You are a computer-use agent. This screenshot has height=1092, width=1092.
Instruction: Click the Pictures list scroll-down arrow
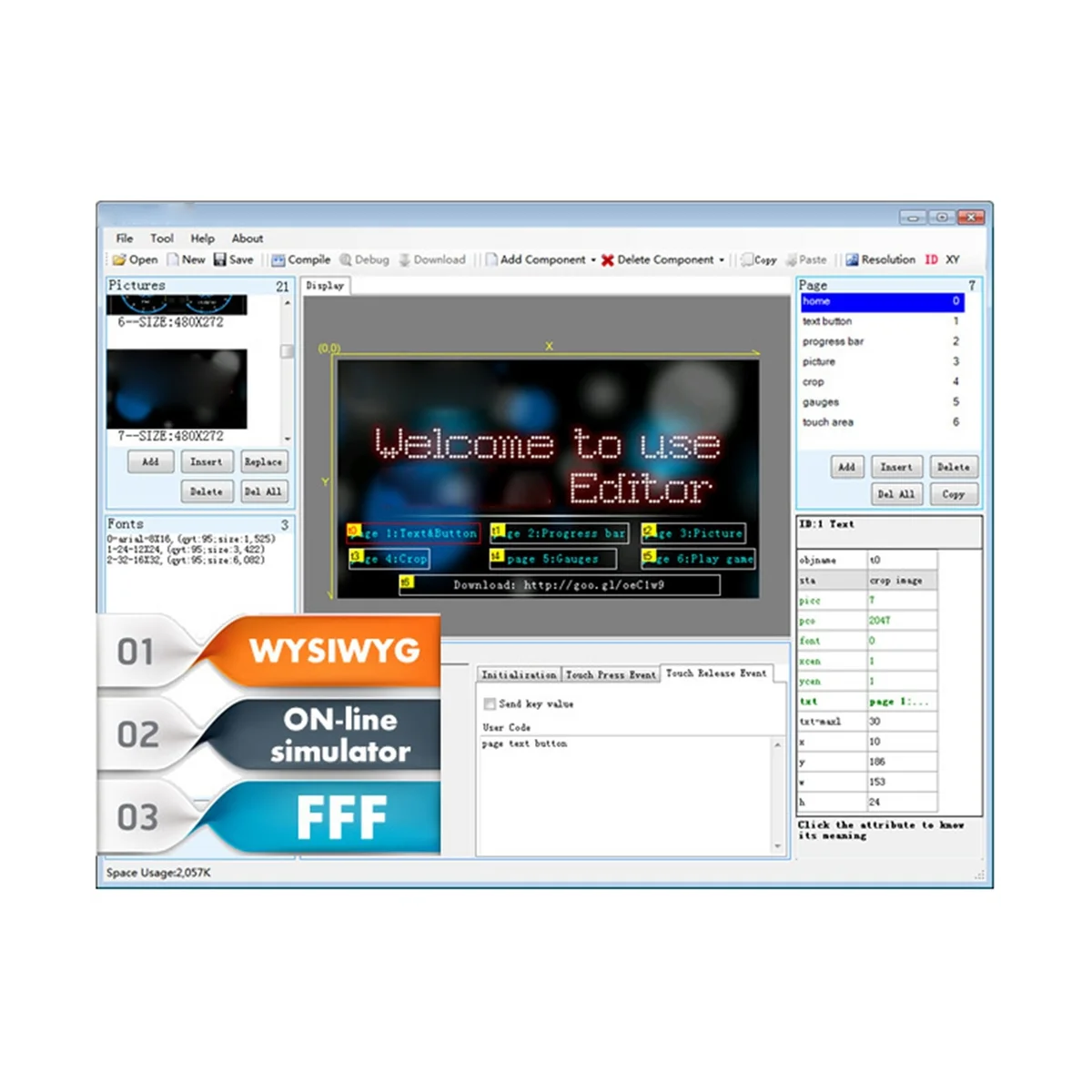(x=288, y=438)
